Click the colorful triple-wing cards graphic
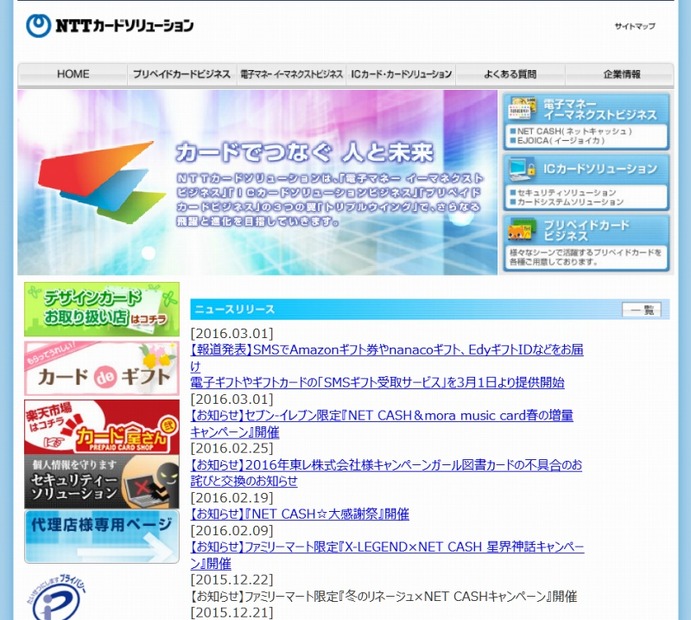The image size is (691, 620). (102, 182)
